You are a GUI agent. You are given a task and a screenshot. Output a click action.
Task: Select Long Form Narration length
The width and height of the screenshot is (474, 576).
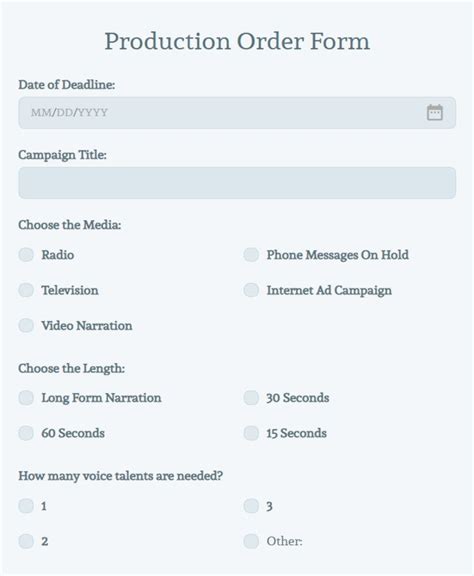[x=26, y=397]
